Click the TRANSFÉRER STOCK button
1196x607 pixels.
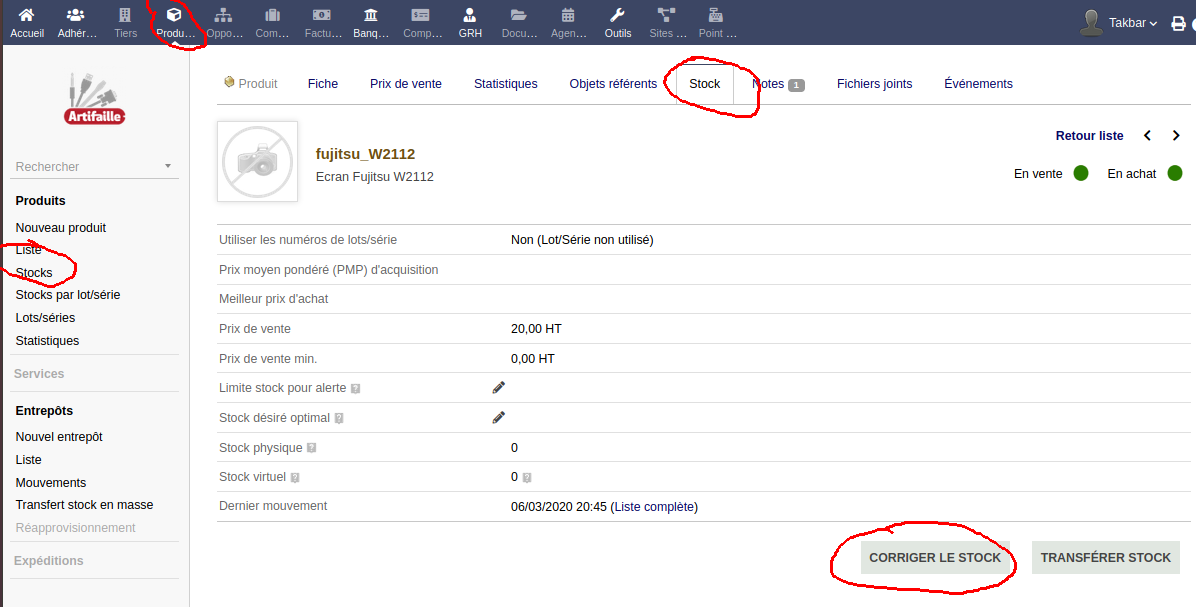tap(1106, 557)
